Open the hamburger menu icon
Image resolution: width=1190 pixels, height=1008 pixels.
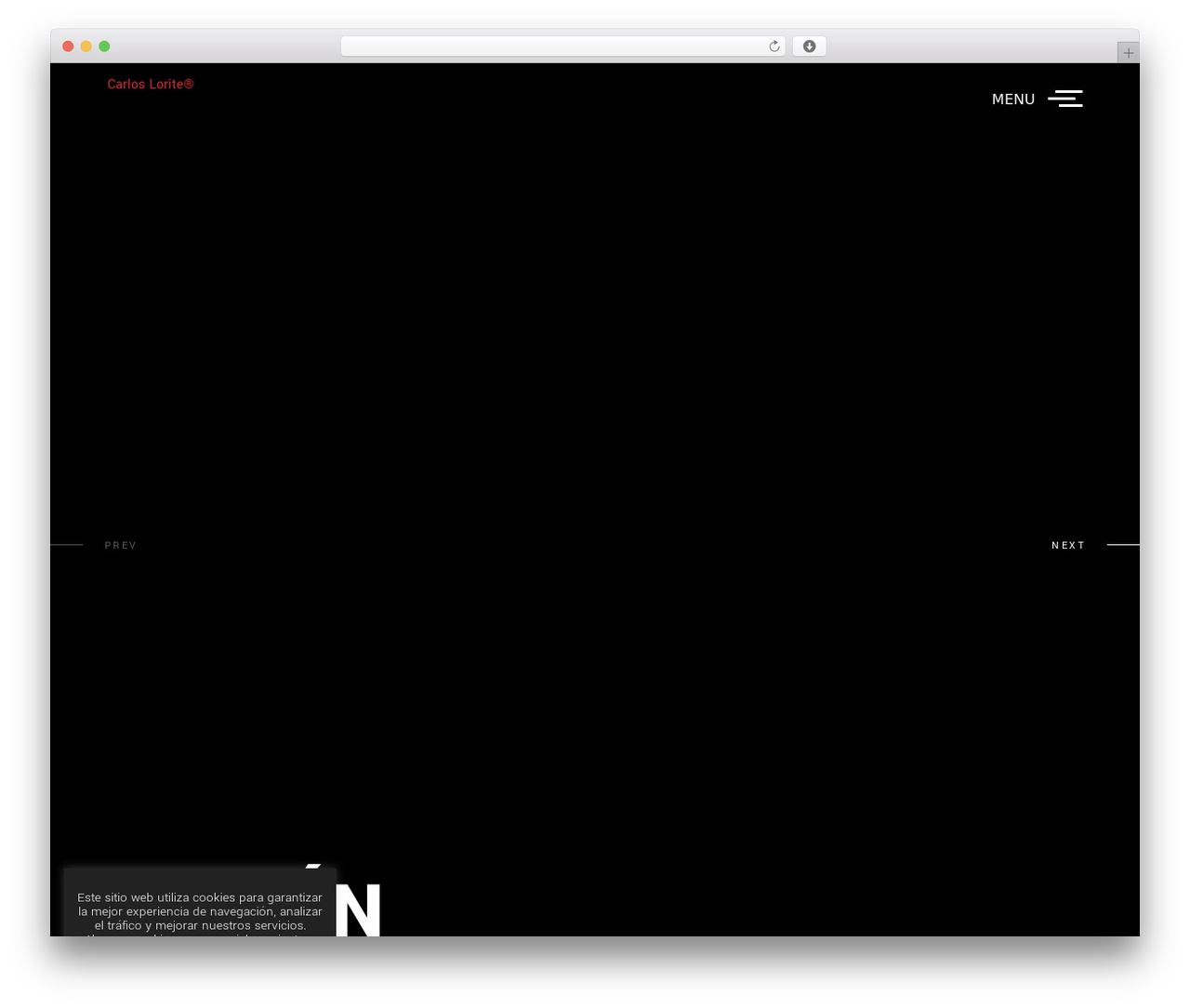pyautogui.click(x=1065, y=99)
